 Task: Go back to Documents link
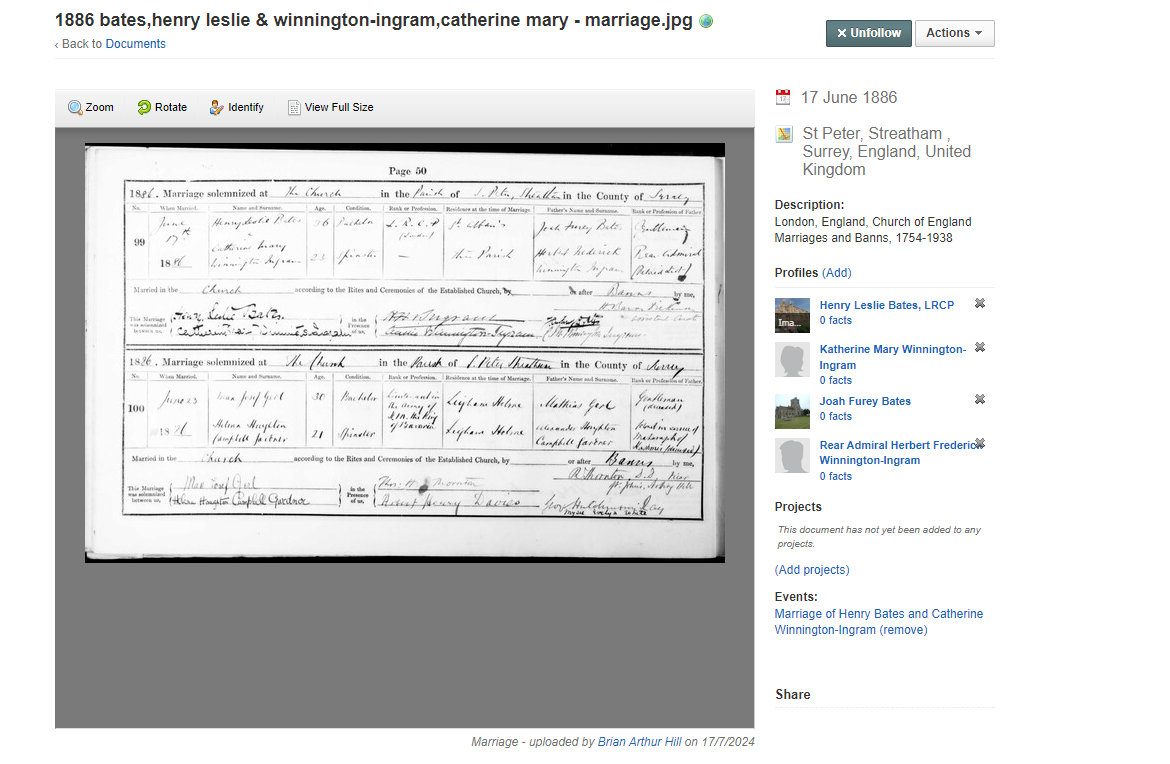pos(135,44)
